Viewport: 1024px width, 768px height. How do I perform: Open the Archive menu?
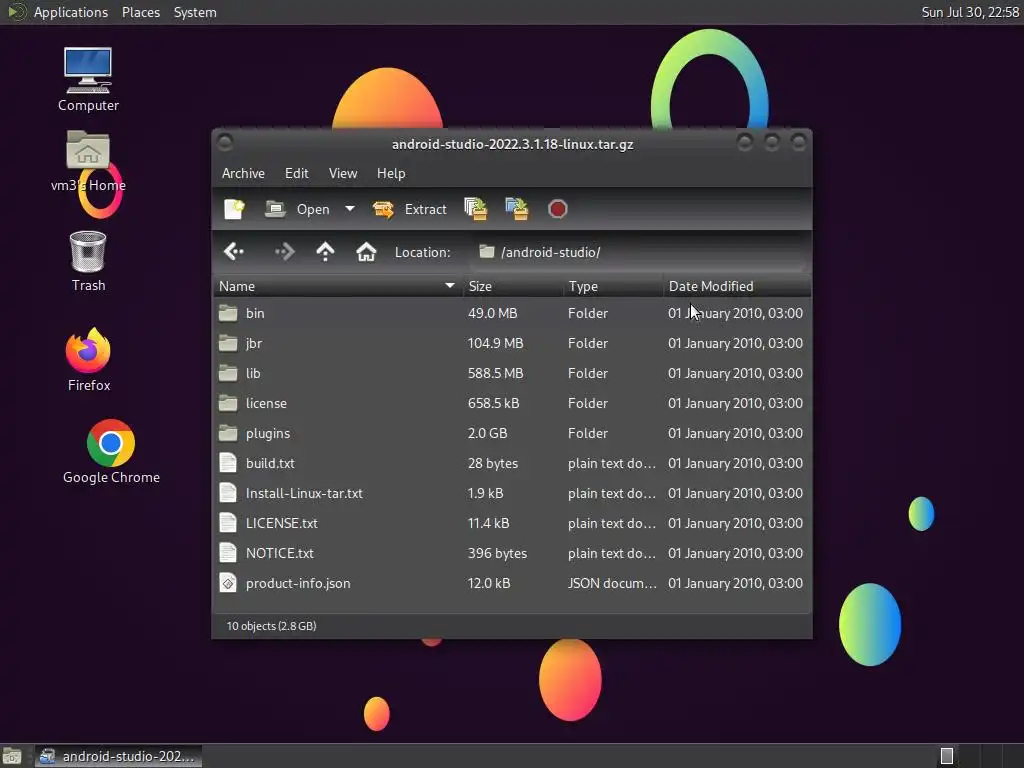point(243,173)
